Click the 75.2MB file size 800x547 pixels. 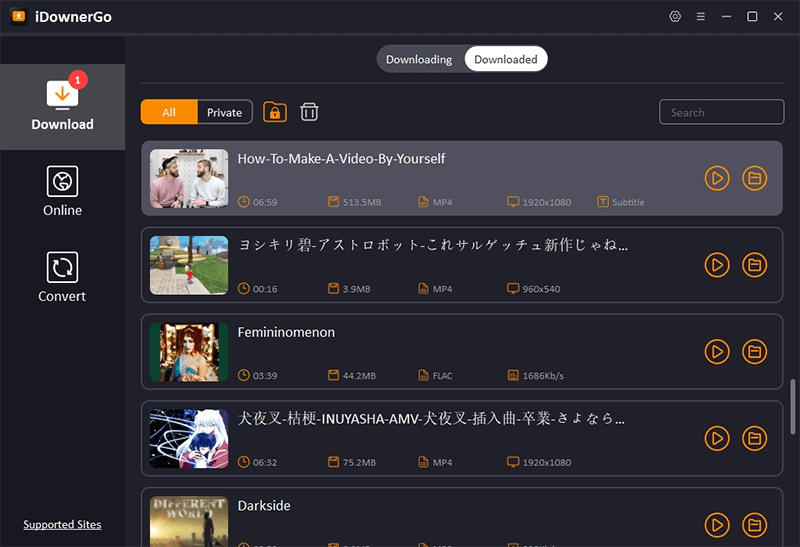[x=359, y=462]
